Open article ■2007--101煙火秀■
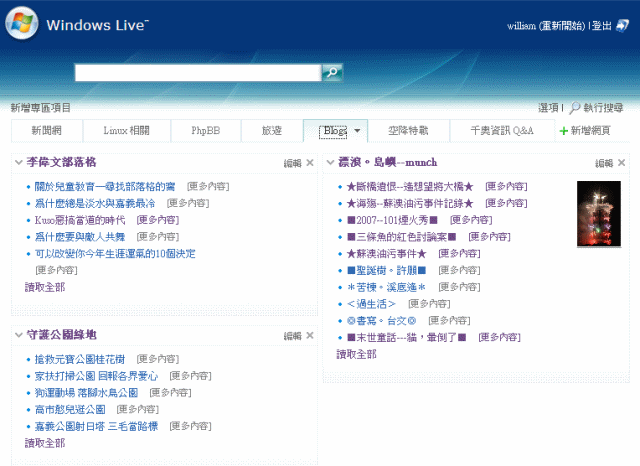The height and width of the screenshot is (466, 640). pyautogui.click(x=392, y=220)
